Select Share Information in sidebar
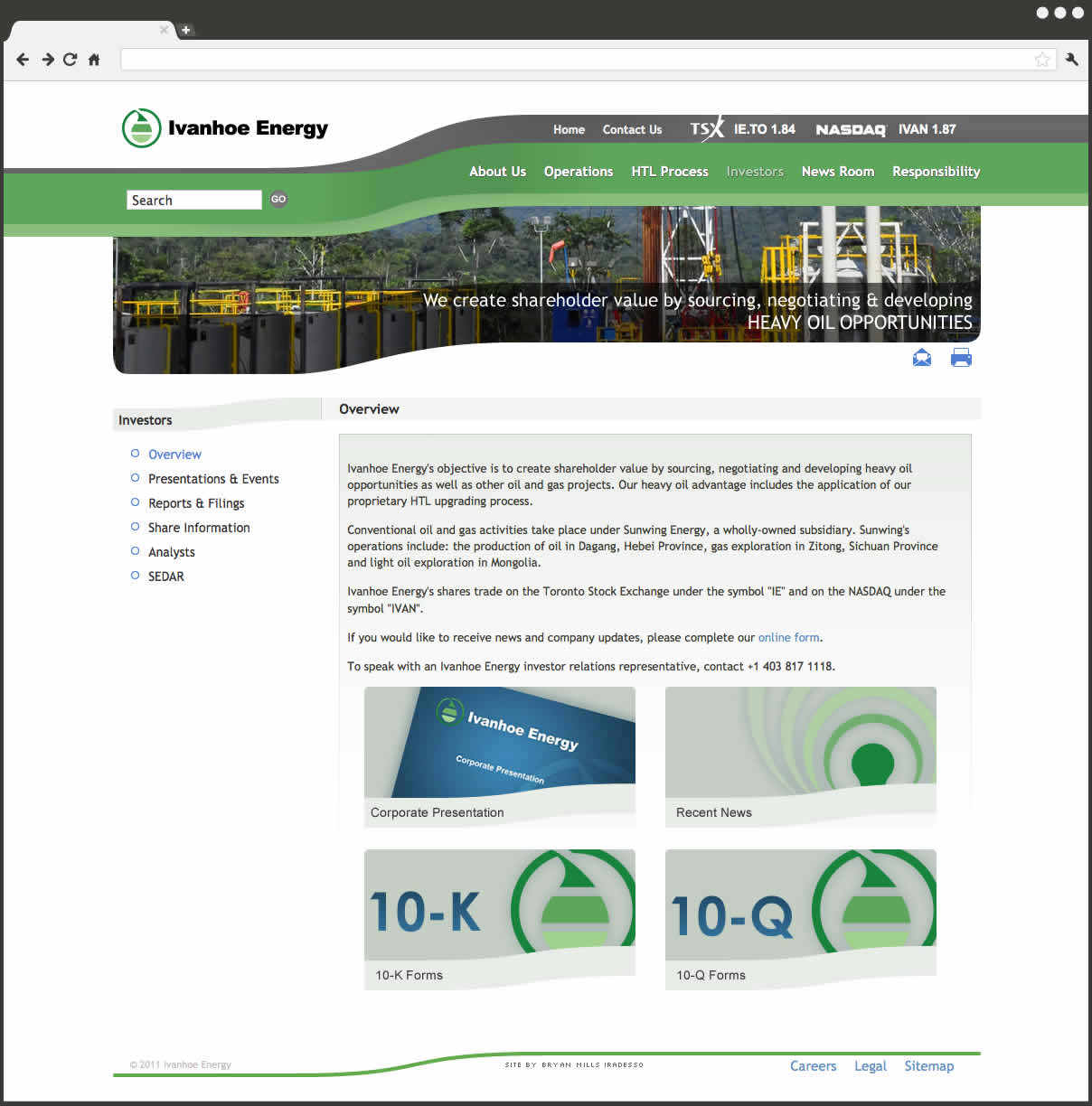The height and width of the screenshot is (1106, 1092). pos(199,528)
